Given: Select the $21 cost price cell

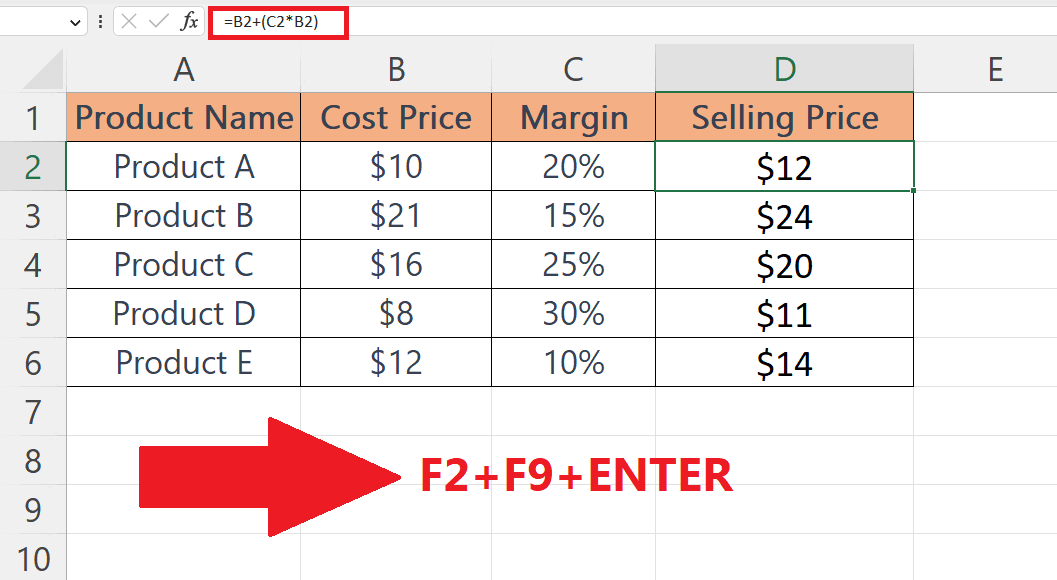Looking at the screenshot, I should pyautogui.click(x=396, y=215).
